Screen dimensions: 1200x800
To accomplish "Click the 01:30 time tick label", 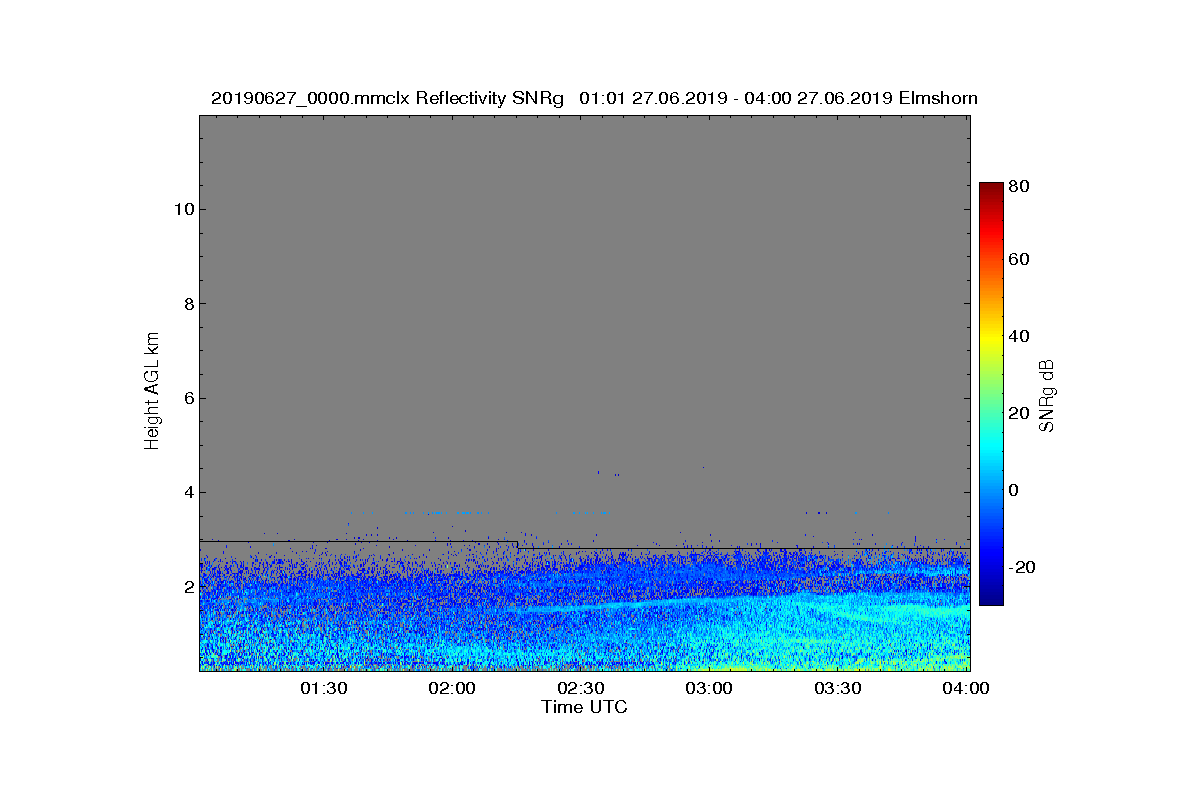I will [326, 688].
